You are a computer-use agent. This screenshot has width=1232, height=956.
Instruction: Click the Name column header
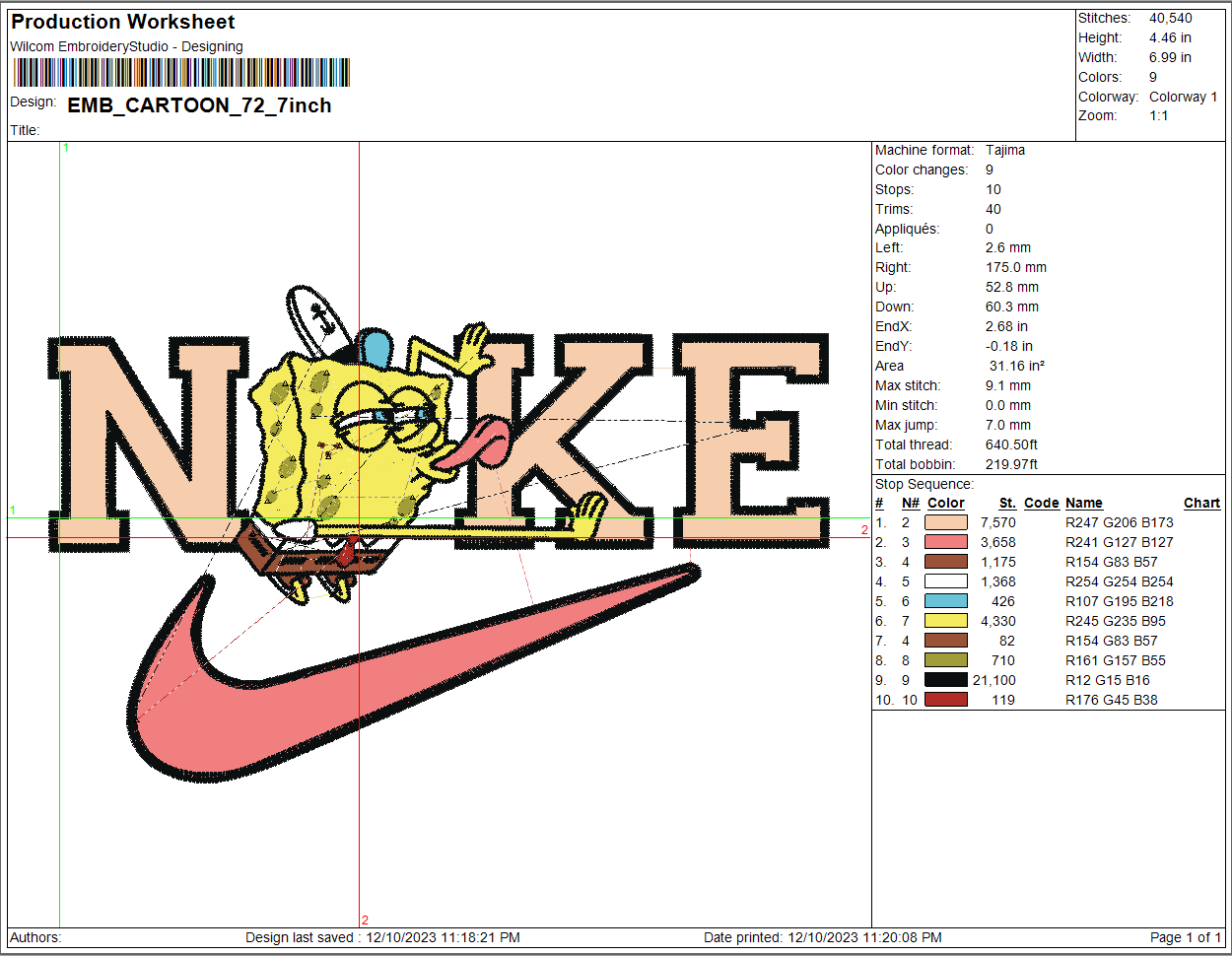click(1083, 503)
